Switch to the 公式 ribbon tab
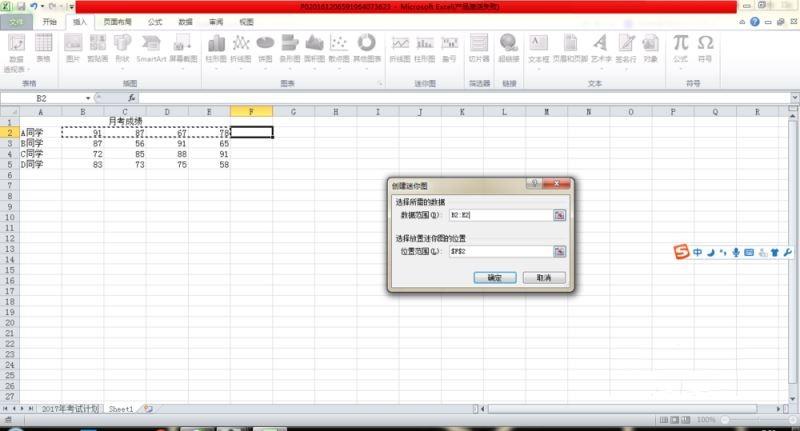Screen dimensions: 800x431 click(155, 21)
